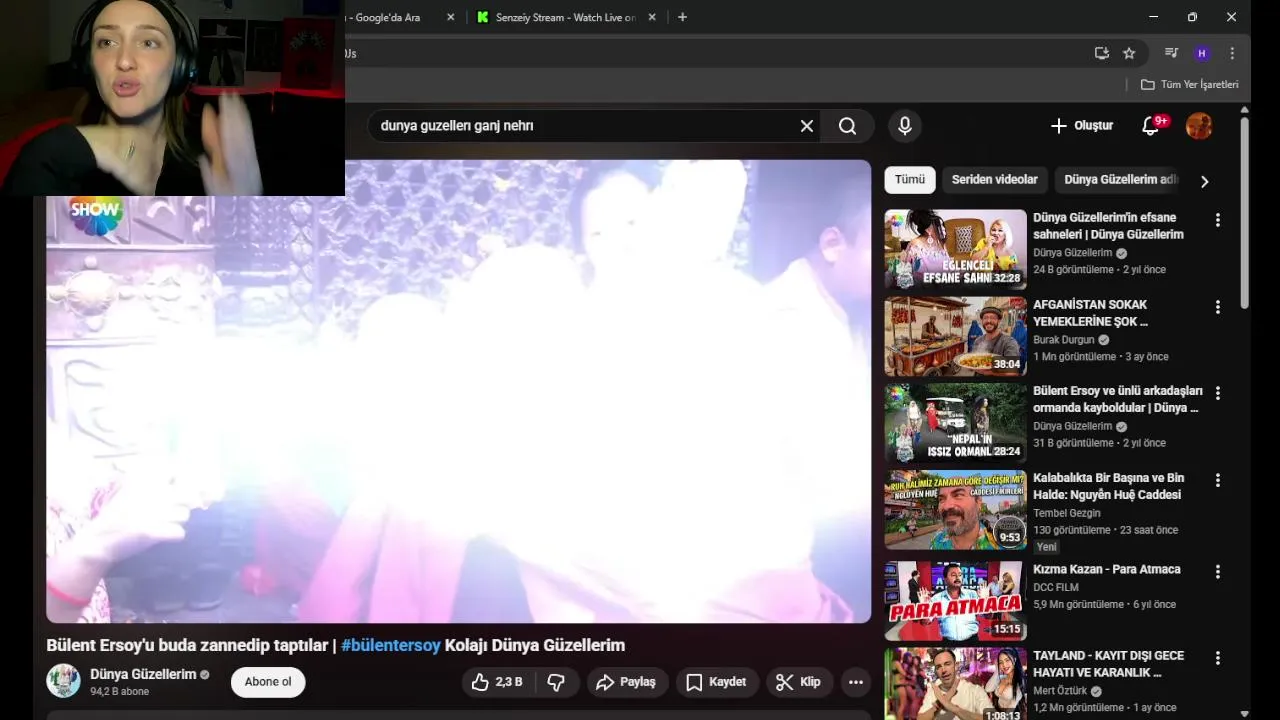The width and height of the screenshot is (1280, 720).
Task: Open Dünya Güzellerim channel avatar
Action: (x=63, y=681)
